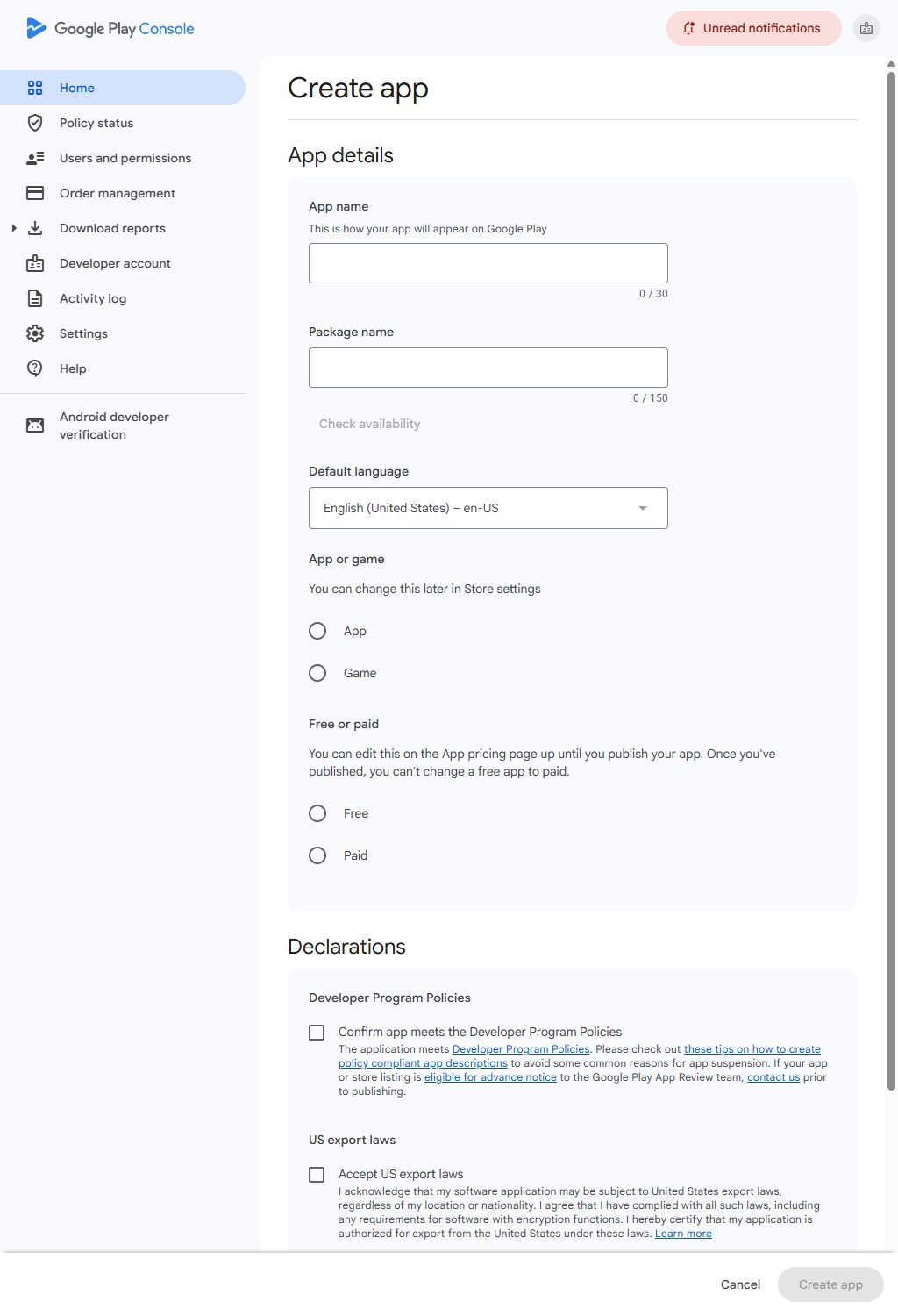Click the Home grid icon
The height and width of the screenshot is (1316, 898).
(35, 88)
